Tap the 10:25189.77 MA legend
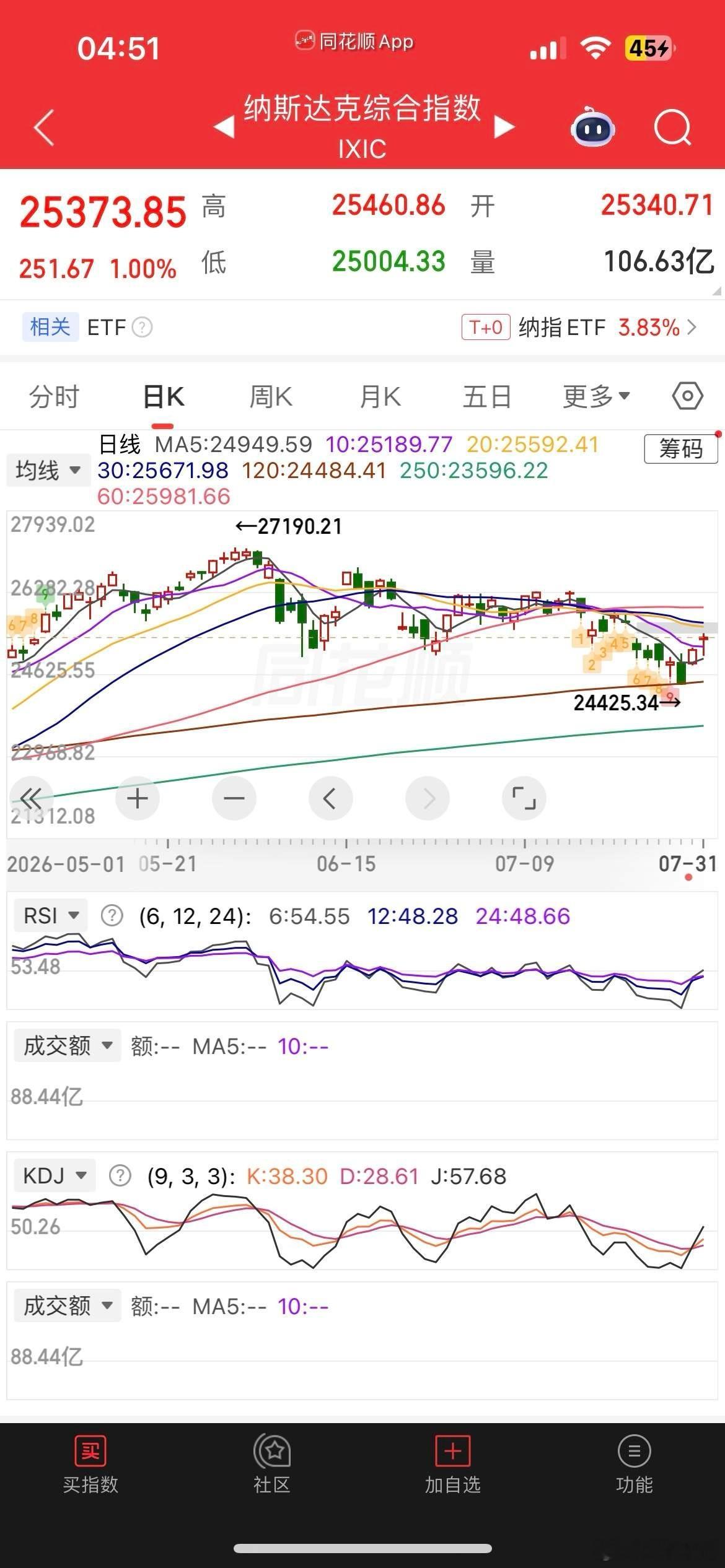Viewport: 725px width, 1568px height. 389,444
